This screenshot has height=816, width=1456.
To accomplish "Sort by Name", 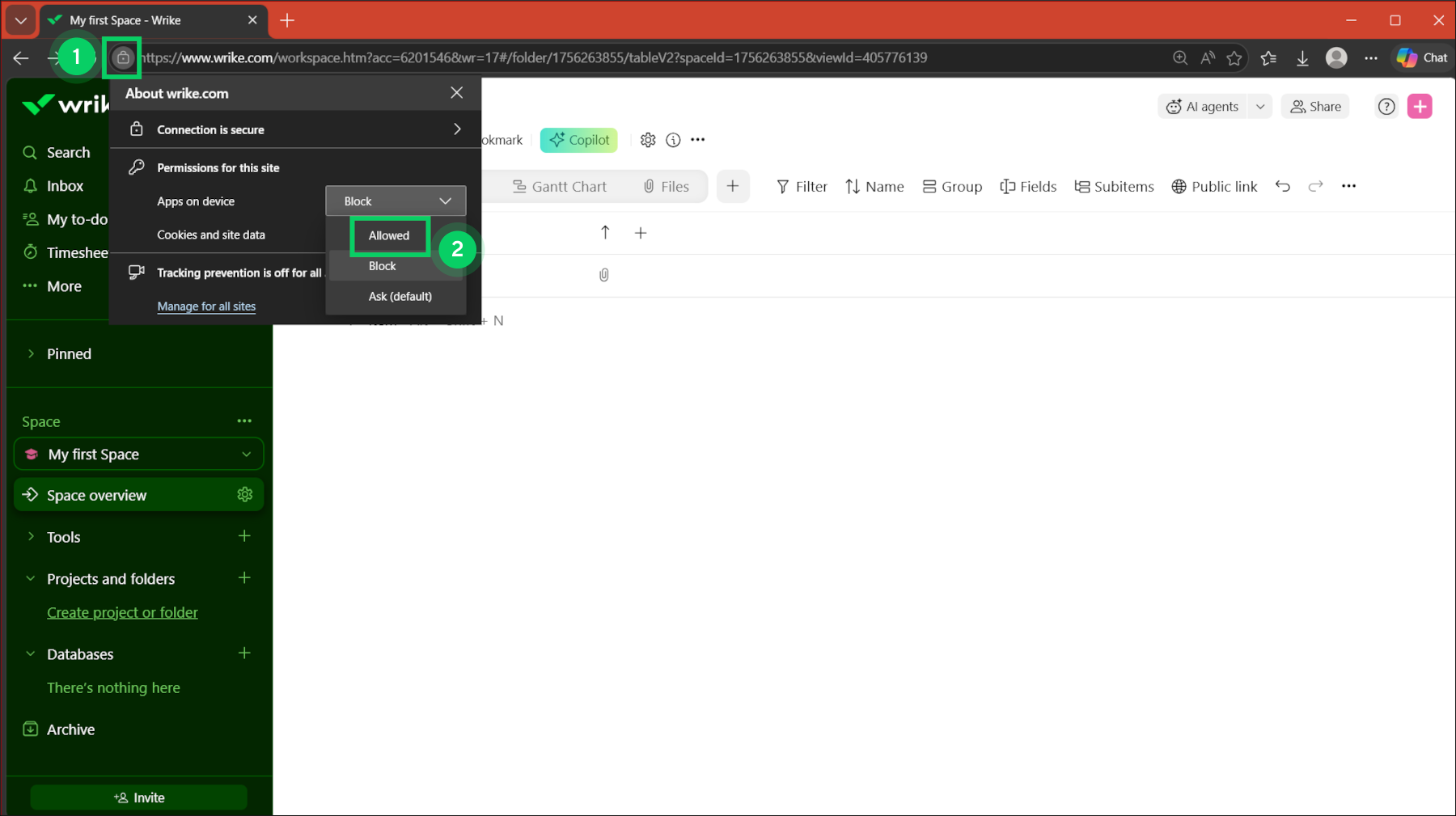I will pyautogui.click(x=874, y=187).
